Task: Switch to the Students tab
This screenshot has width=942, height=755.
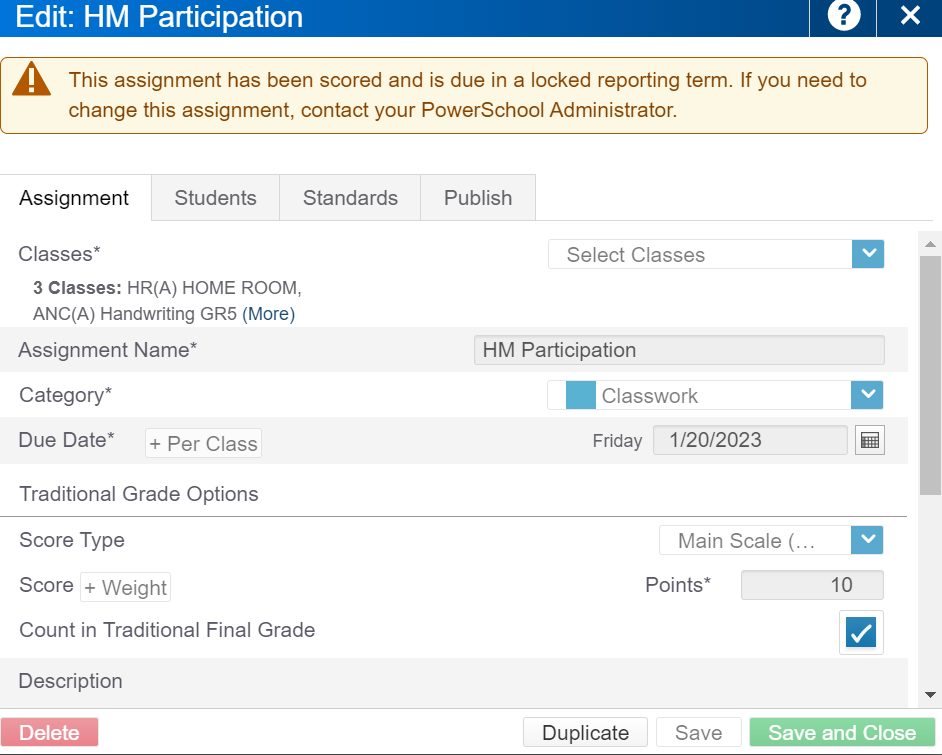Action: 215,198
